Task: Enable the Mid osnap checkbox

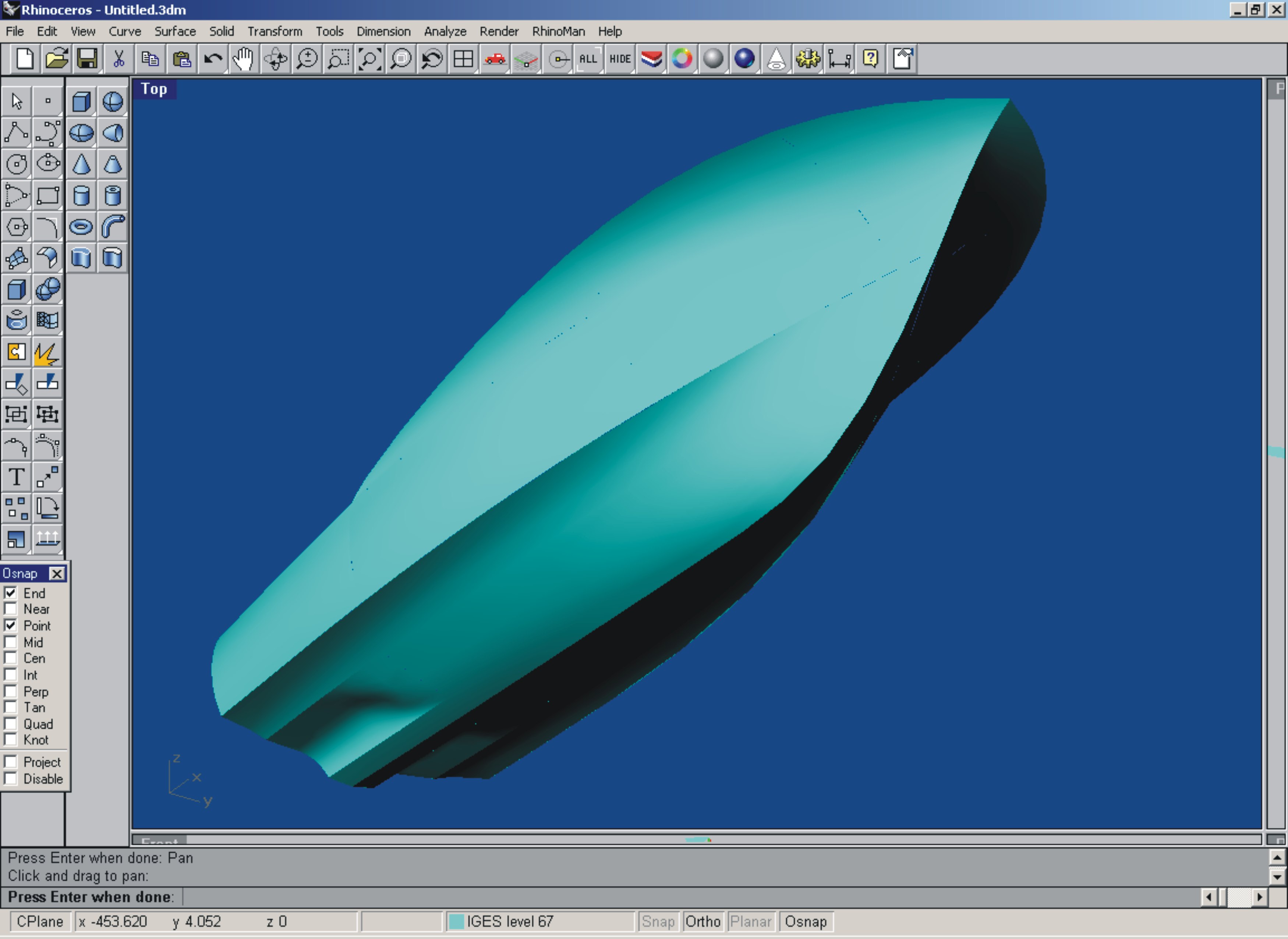Action: 10,642
